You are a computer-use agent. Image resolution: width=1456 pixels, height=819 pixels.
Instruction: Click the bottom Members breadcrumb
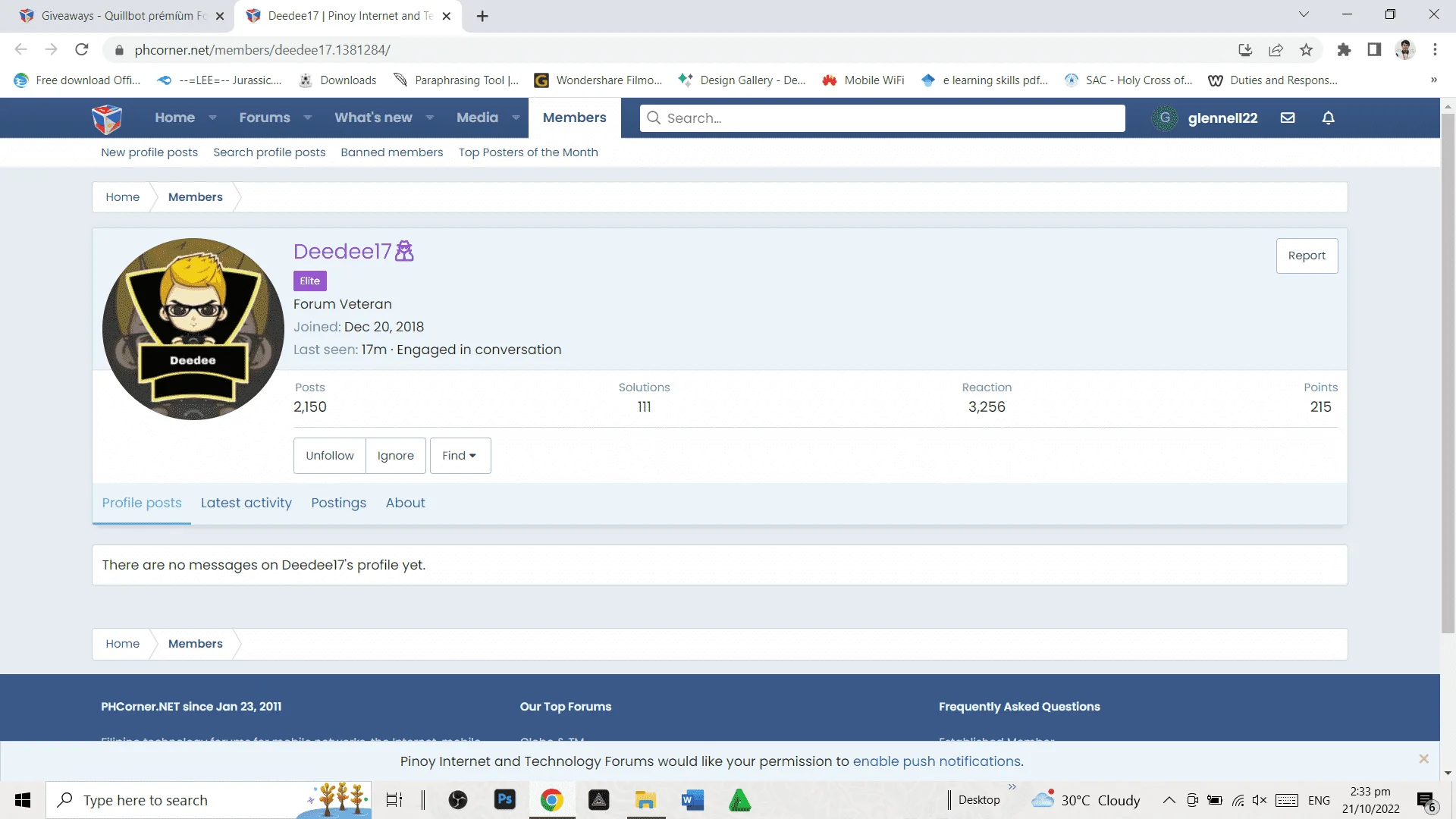click(196, 644)
